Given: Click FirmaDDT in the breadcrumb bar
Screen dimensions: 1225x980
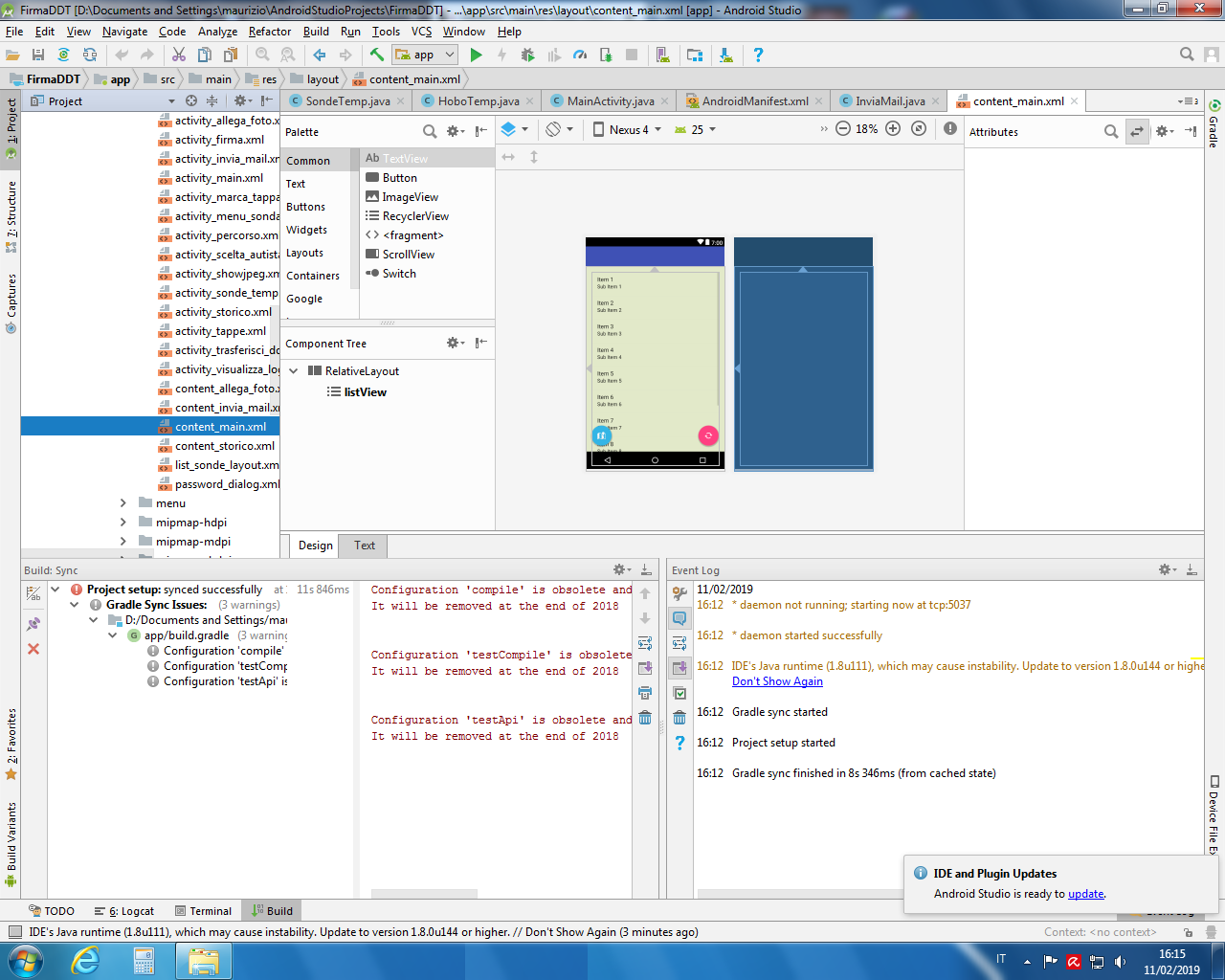Looking at the screenshot, I should tap(45, 79).
